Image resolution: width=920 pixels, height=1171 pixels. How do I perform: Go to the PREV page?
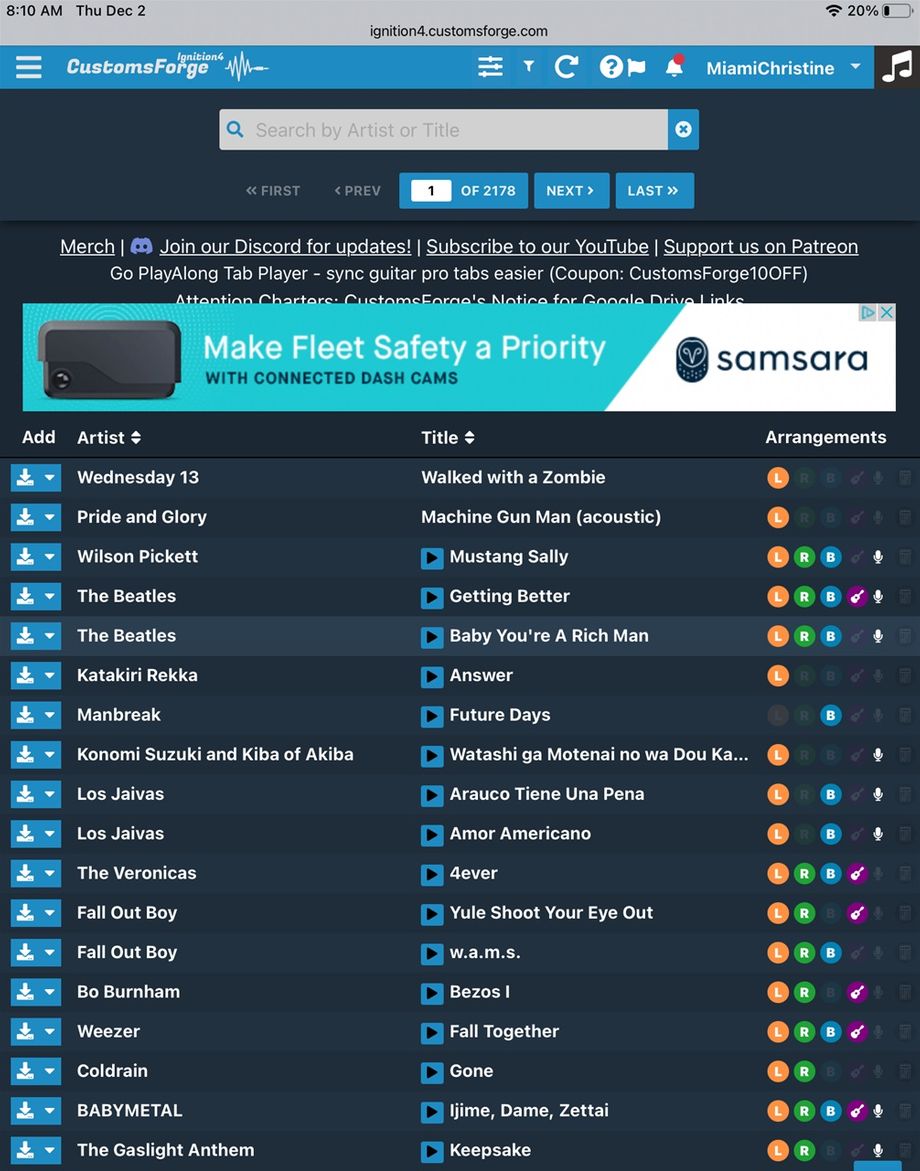[358, 190]
